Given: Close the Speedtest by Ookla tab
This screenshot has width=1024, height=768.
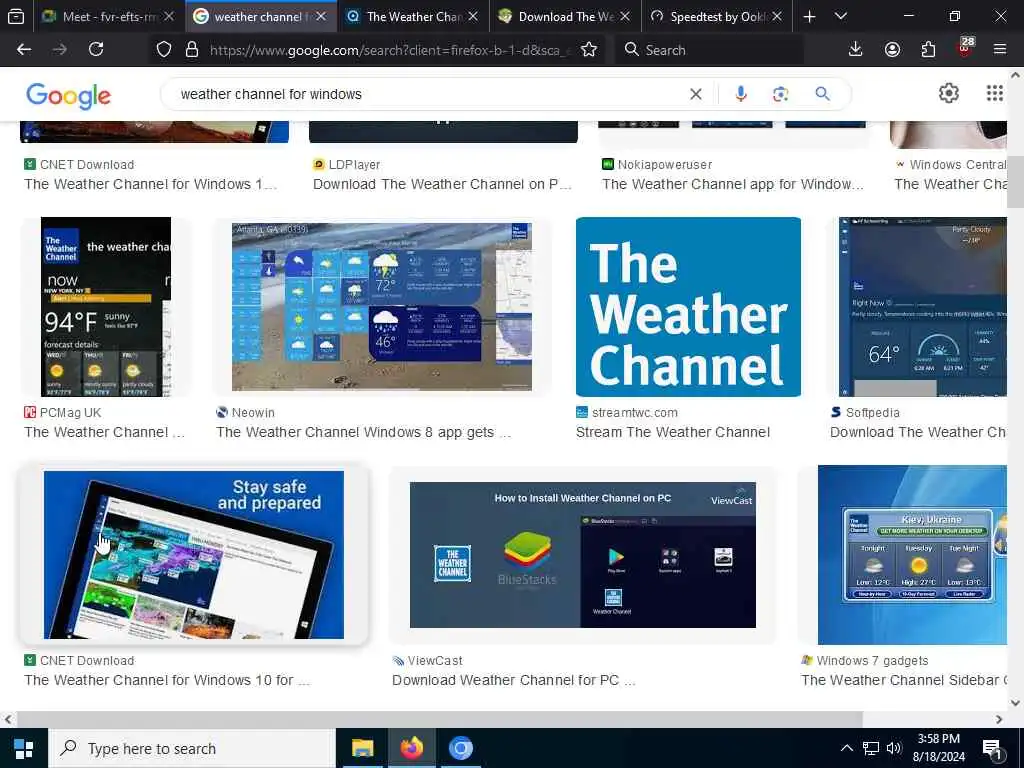Looking at the screenshot, I should [776, 17].
